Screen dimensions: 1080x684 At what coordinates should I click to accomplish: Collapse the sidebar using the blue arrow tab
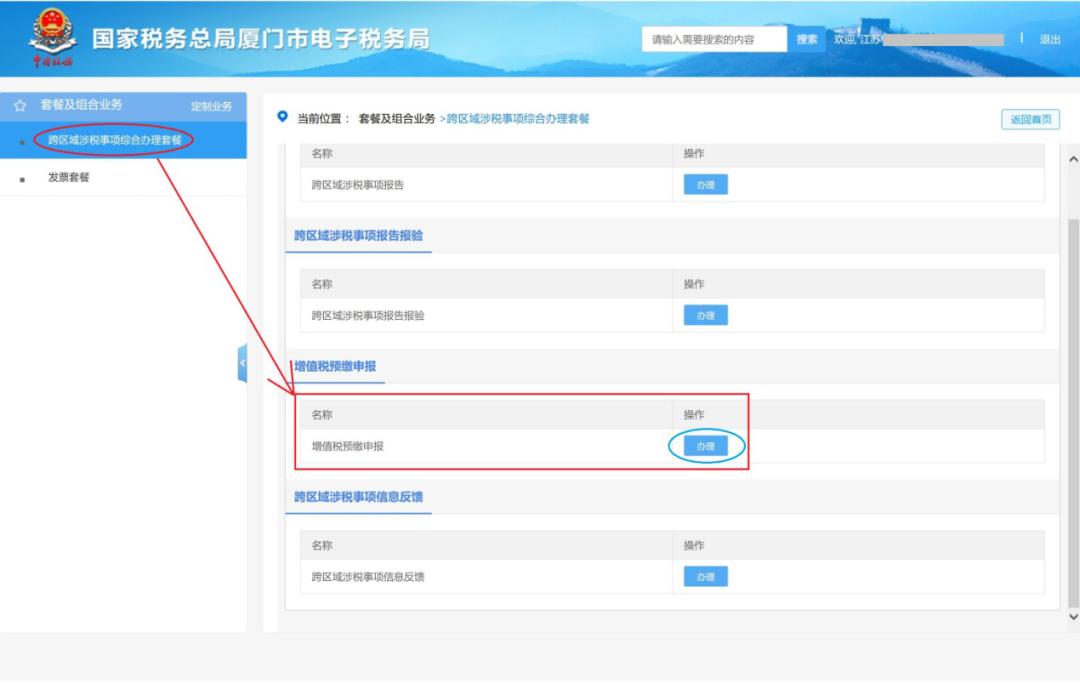[240, 363]
